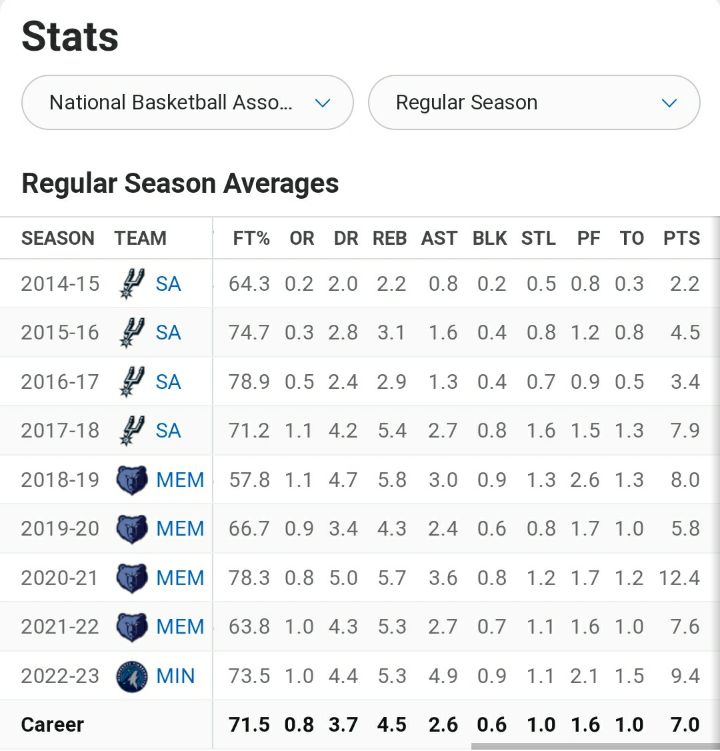
Task: Click the SEASON column header
Action: [x=58, y=239]
